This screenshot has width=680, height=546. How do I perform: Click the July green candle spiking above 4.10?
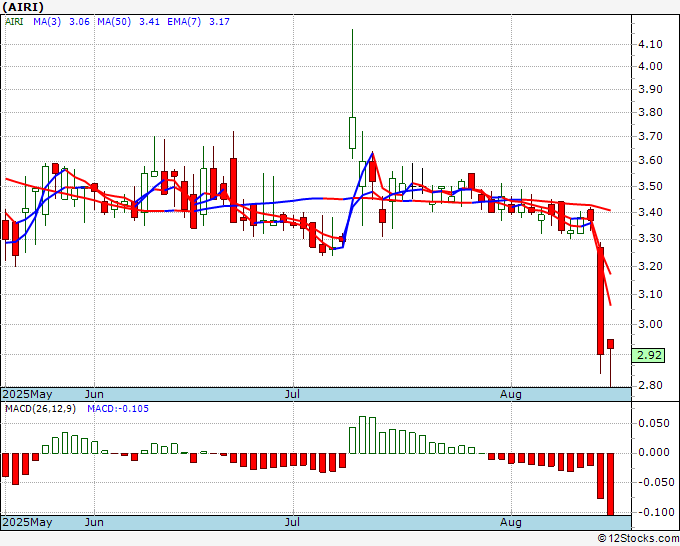352,132
